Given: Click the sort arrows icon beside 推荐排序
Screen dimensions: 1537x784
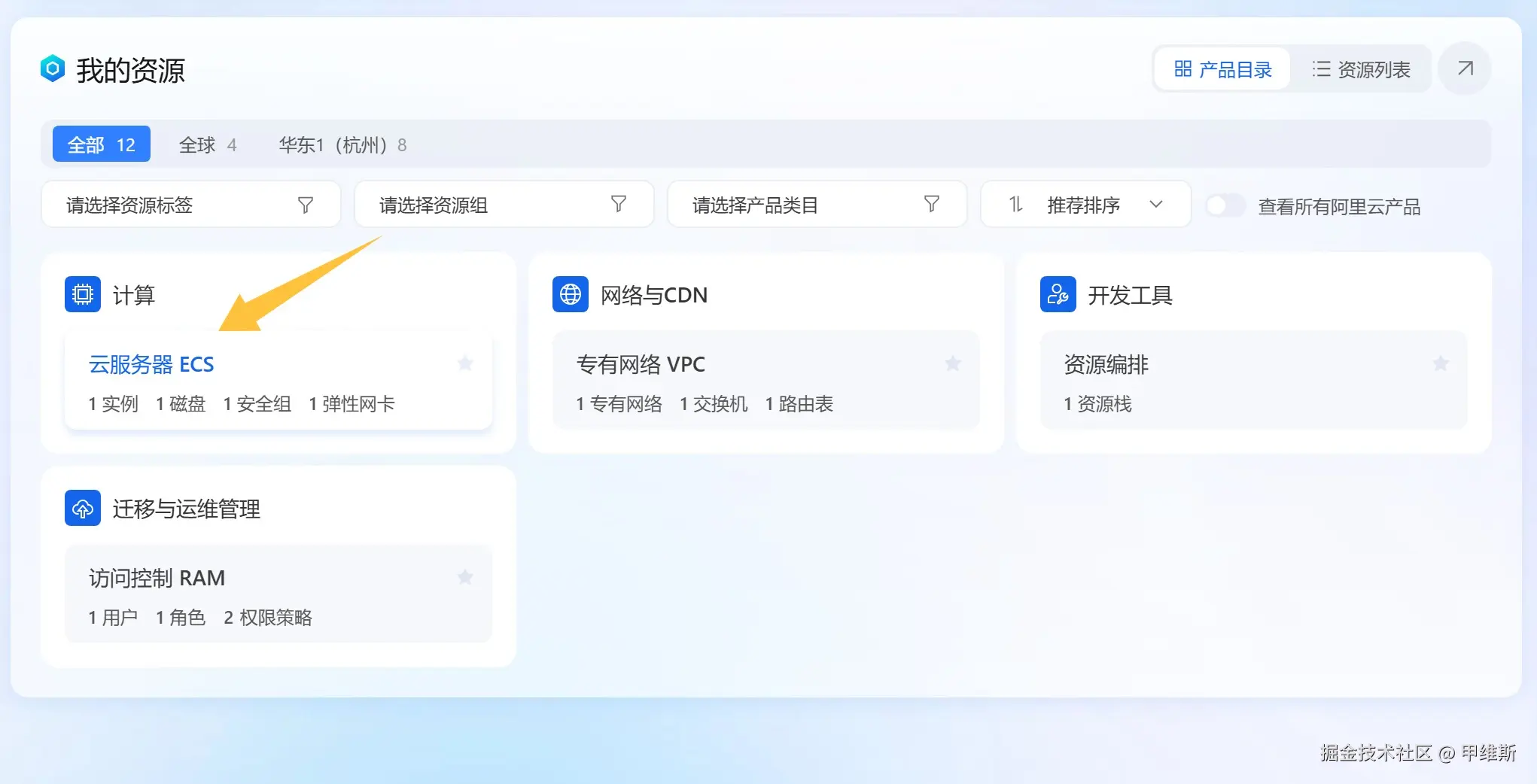Looking at the screenshot, I should point(1016,205).
